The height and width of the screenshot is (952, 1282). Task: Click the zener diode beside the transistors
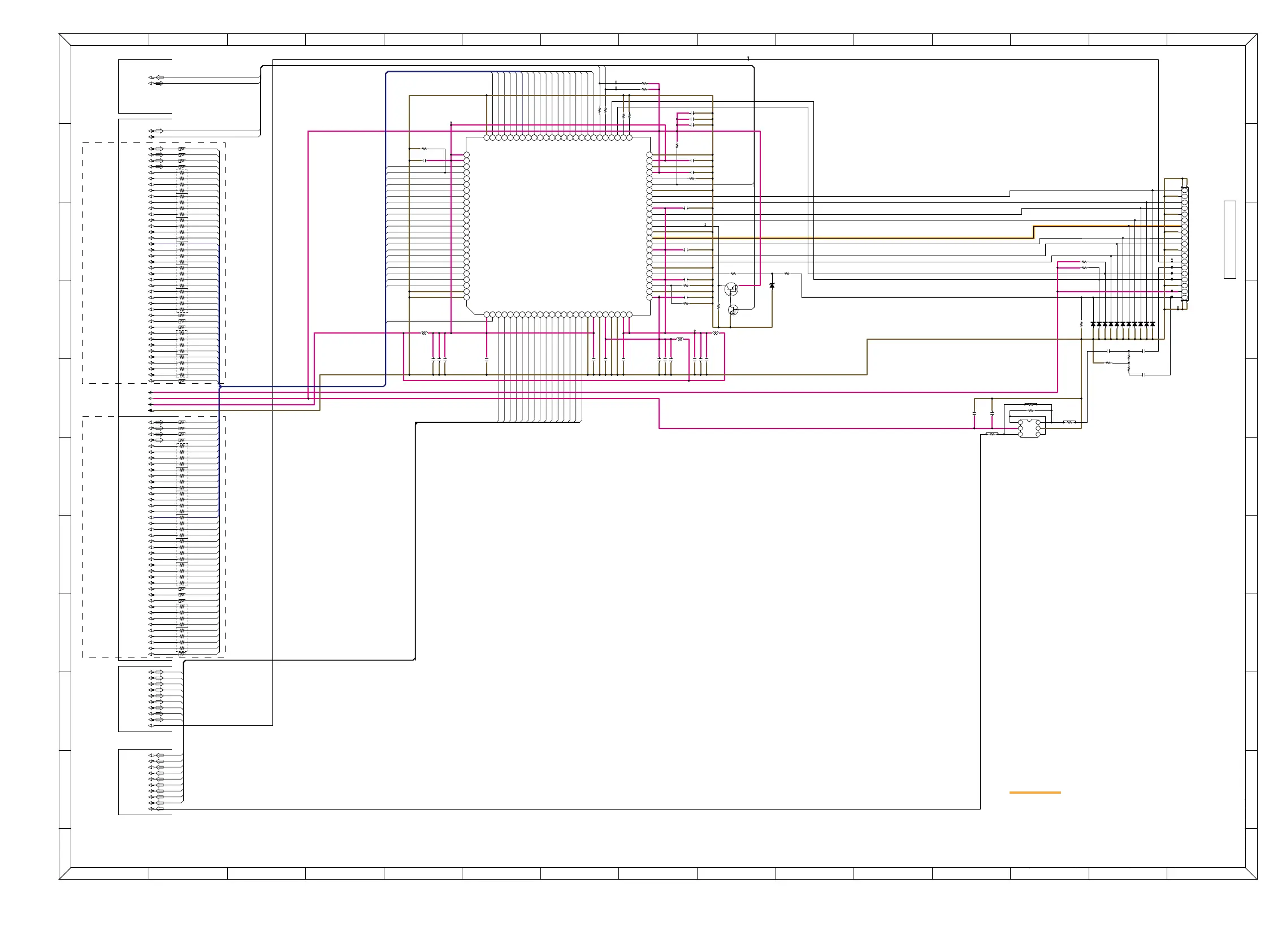772,285
